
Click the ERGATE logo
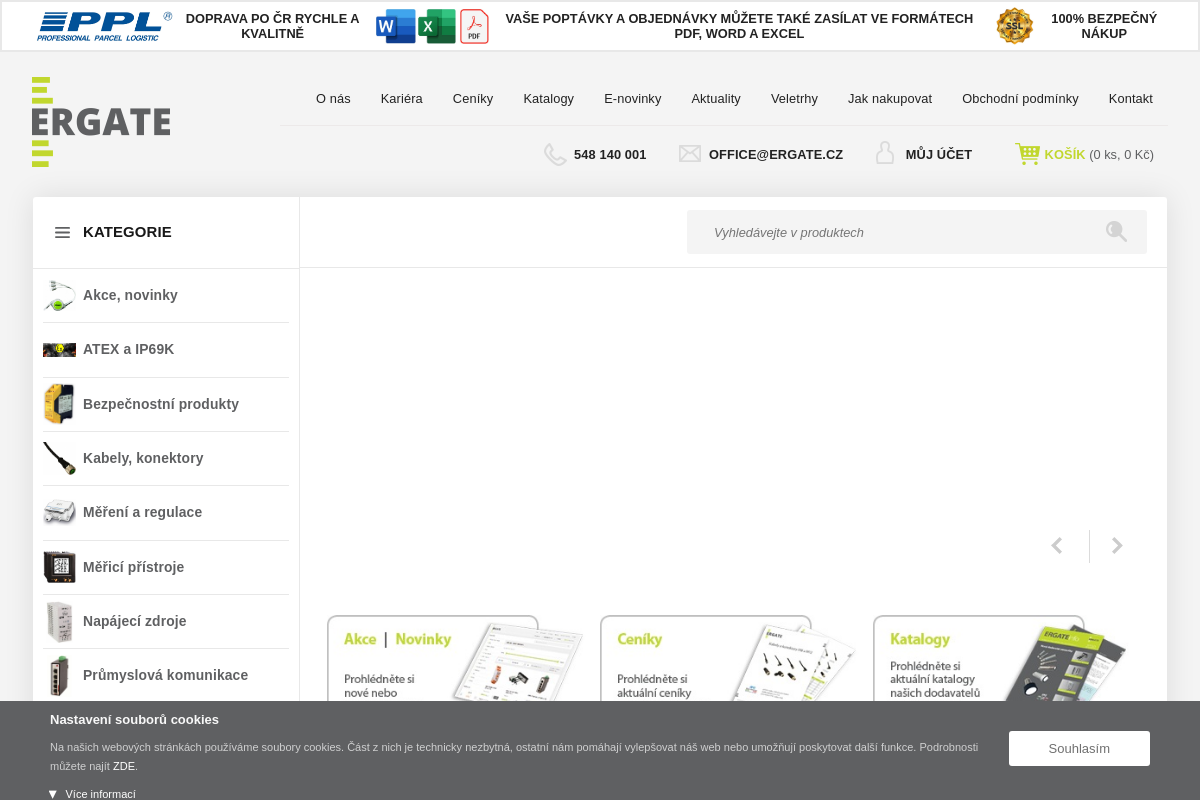pyautogui.click(x=101, y=122)
